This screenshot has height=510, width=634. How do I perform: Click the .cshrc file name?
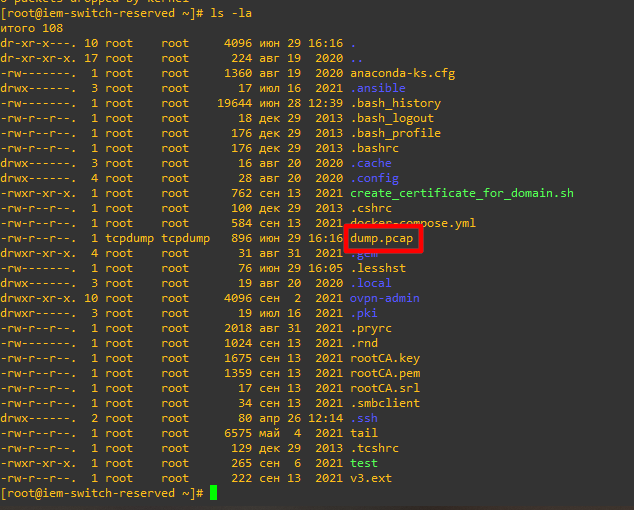click(371, 208)
